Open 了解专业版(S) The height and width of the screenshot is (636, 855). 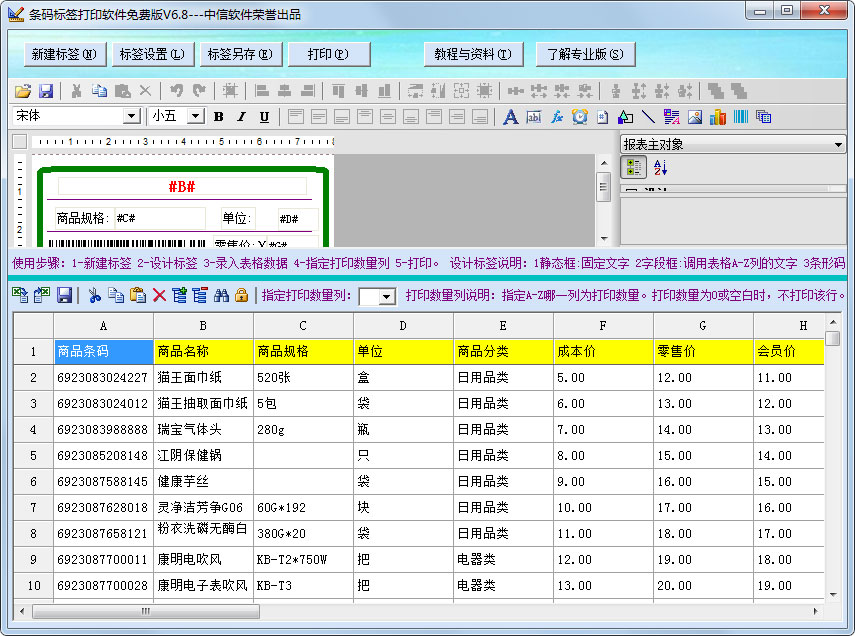[x=585, y=54]
